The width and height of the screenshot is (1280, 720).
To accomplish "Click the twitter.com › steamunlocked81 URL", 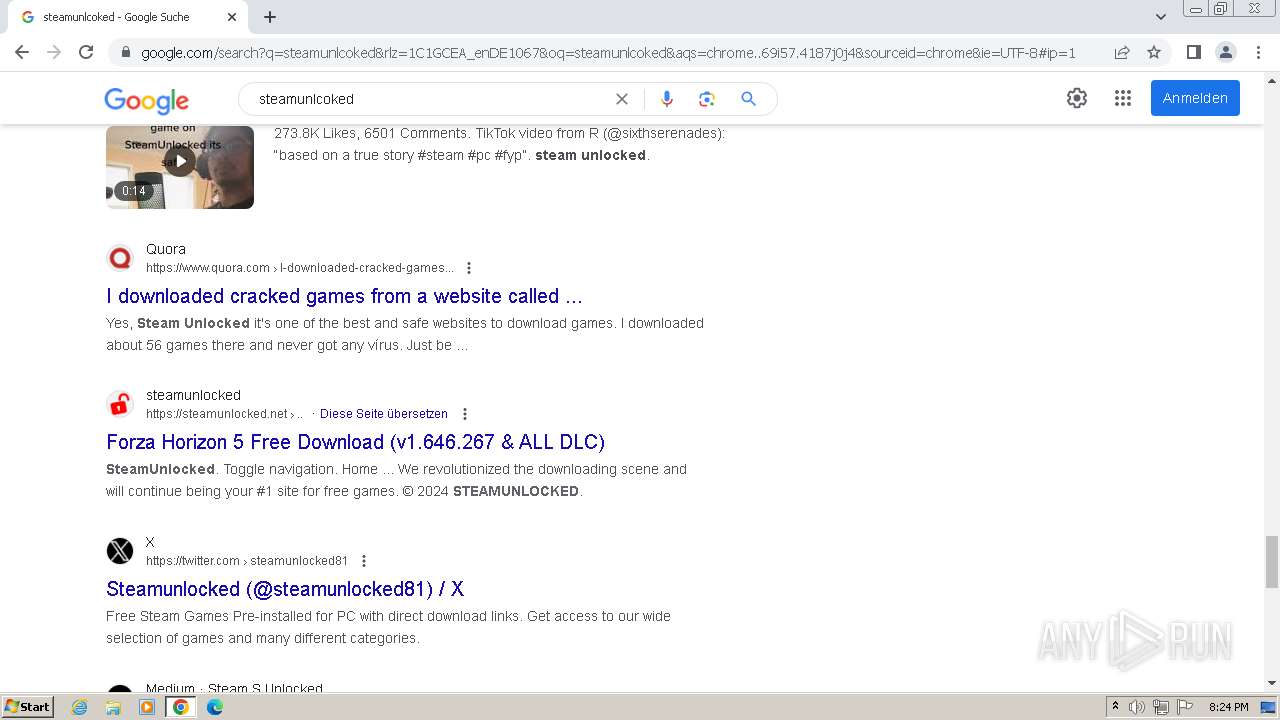I will pos(247,561).
